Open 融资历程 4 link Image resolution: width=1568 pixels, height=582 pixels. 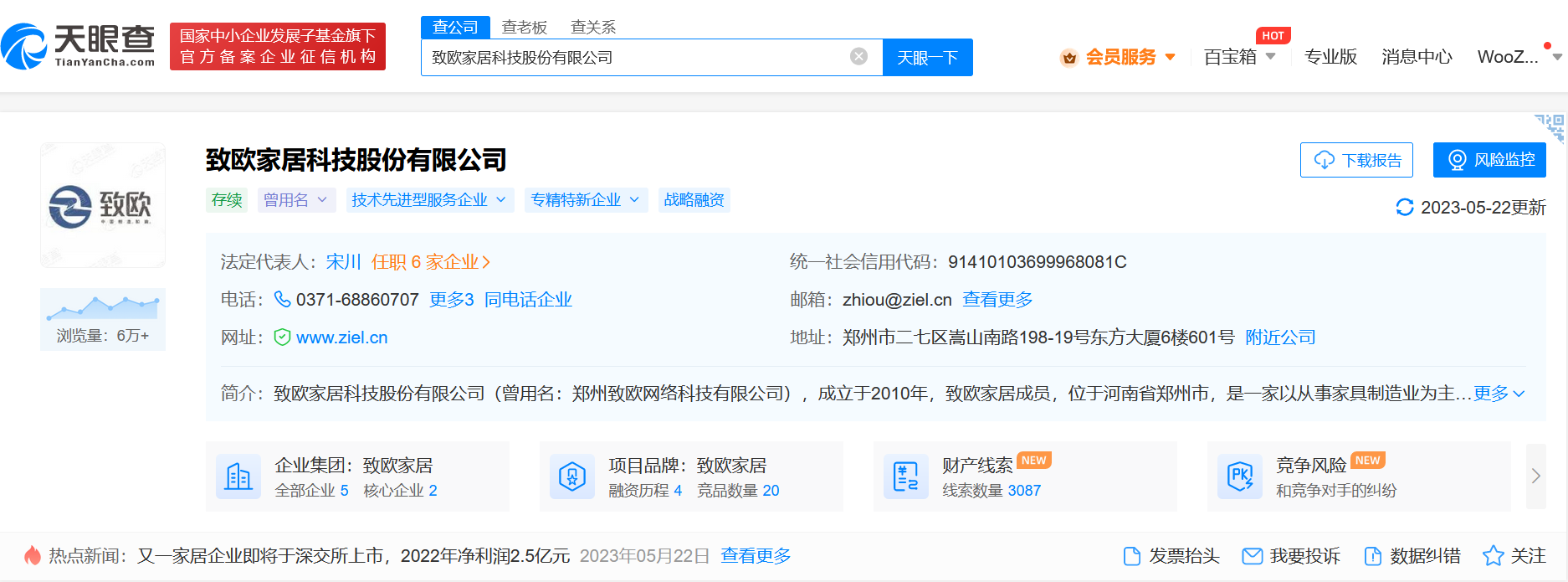(645, 491)
